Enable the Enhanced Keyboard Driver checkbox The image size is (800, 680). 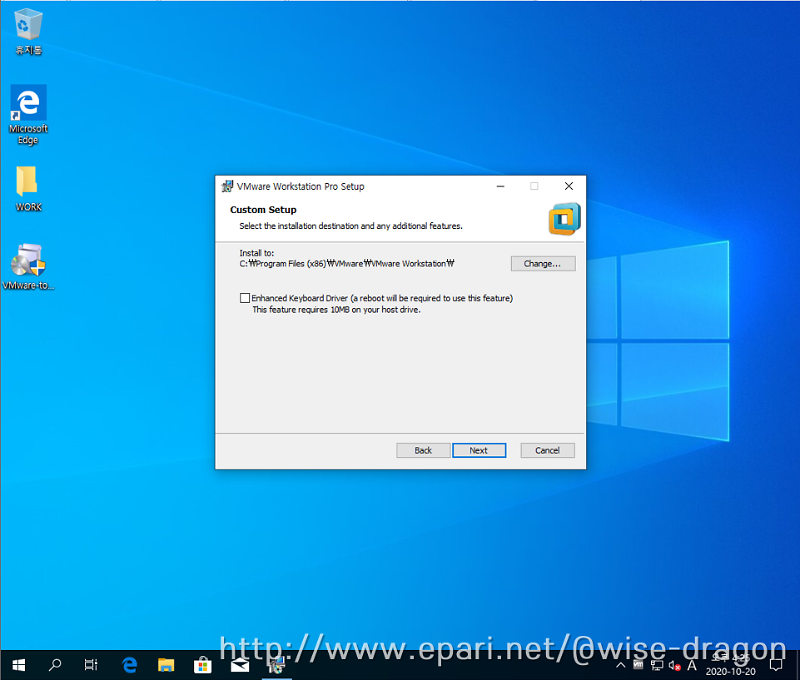click(245, 298)
